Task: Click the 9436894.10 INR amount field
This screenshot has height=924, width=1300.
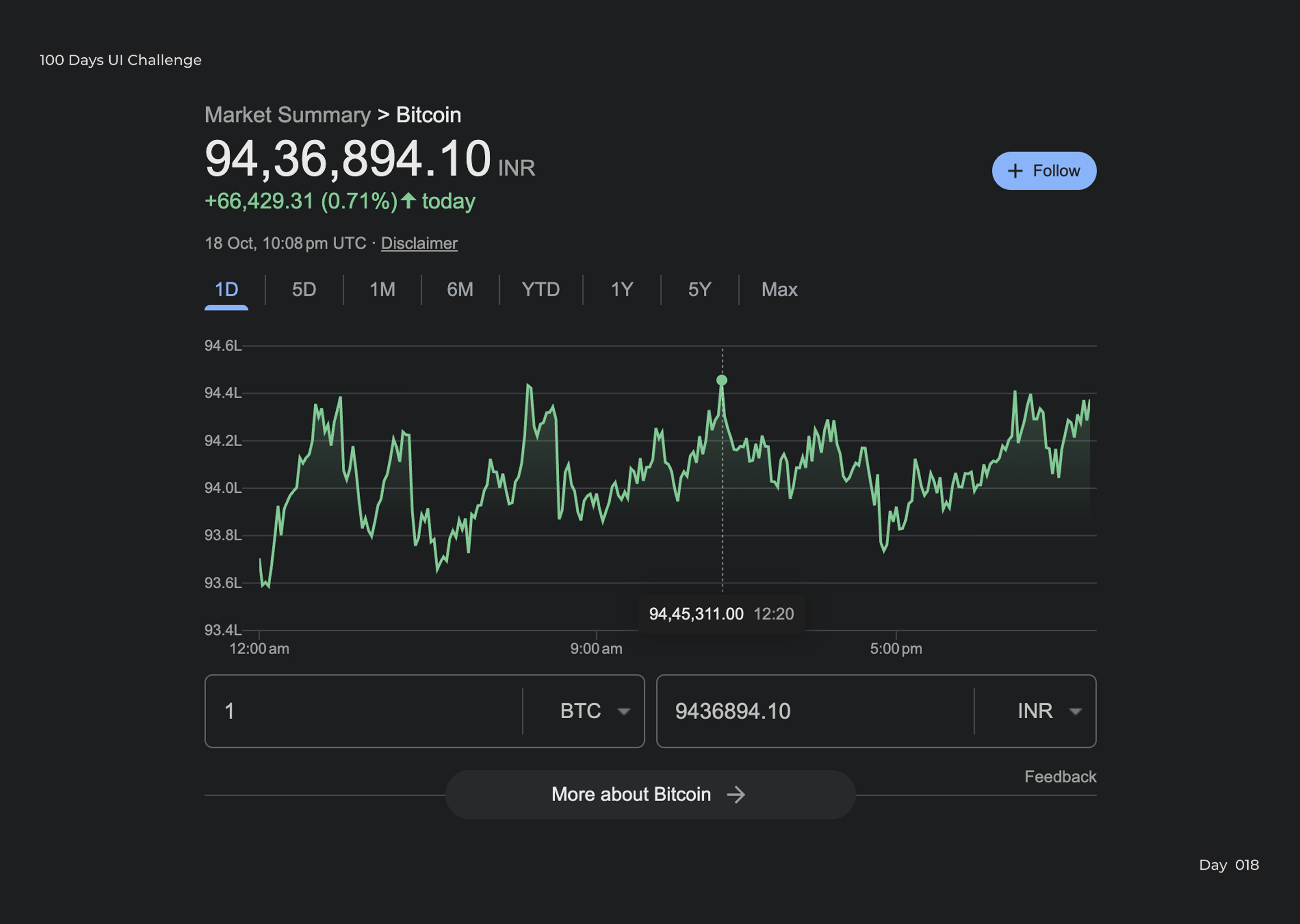Action: coord(815,711)
